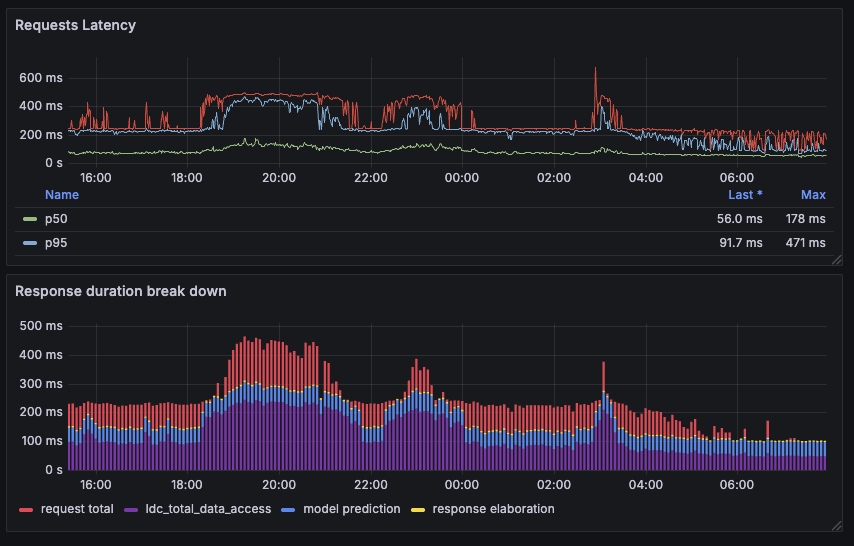This screenshot has width=854, height=546.
Task: Click the 471 ms p95 max value
Action: (x=805, y=243)
